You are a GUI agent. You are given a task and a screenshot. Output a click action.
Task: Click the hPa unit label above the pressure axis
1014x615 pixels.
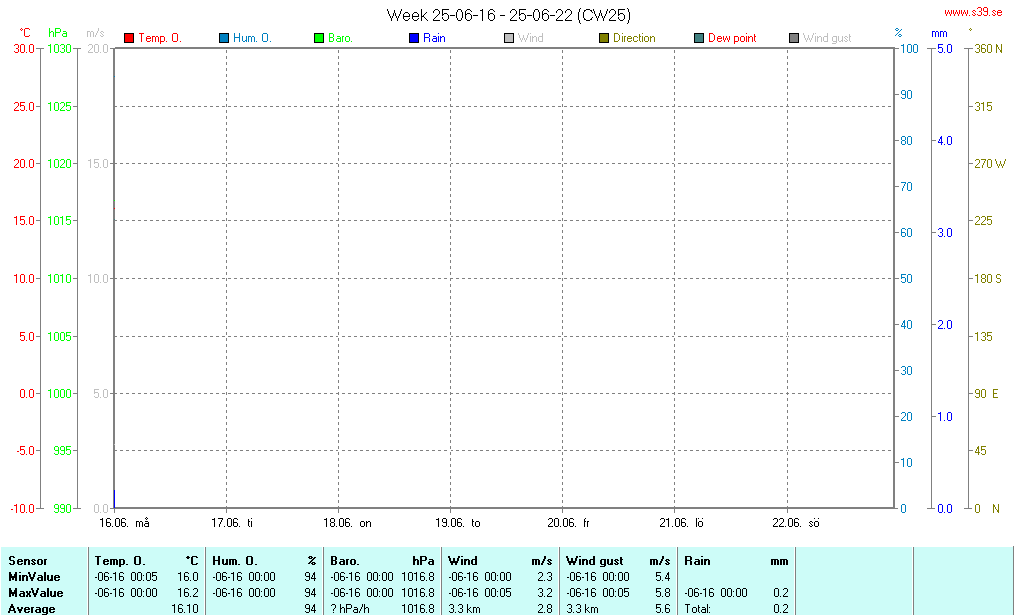tap(58, 33)
